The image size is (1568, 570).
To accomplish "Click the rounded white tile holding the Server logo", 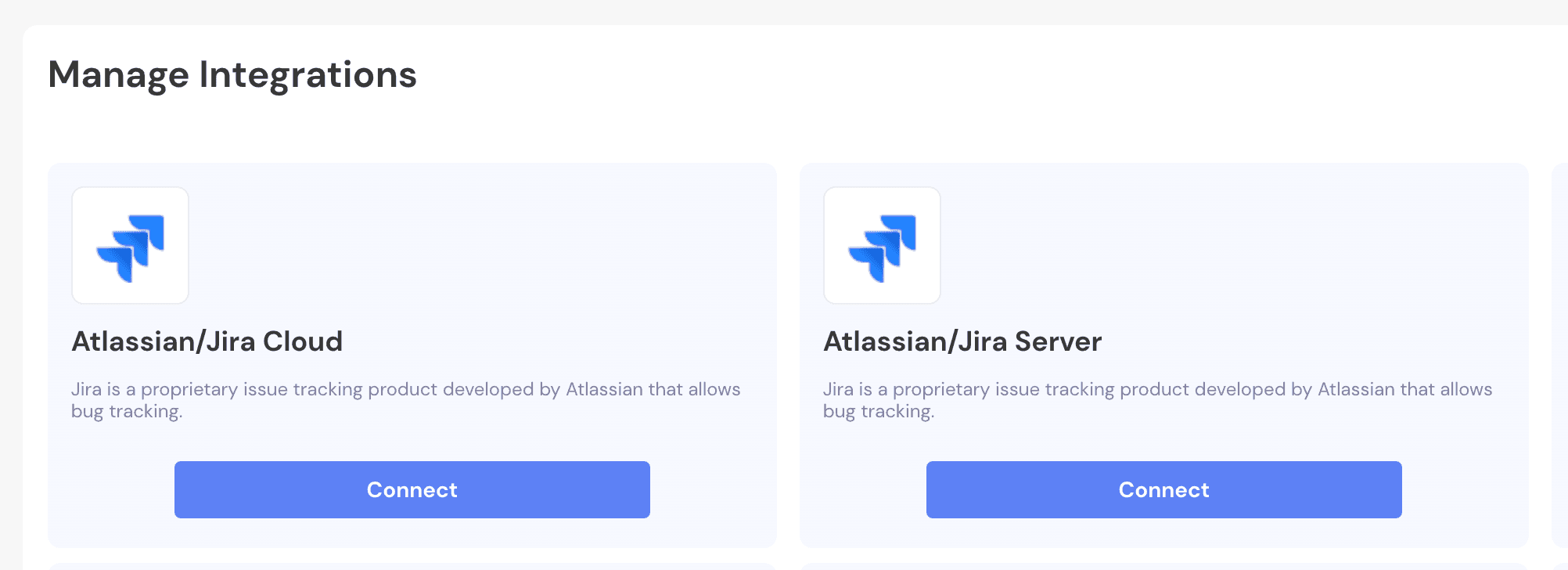I will 882,245.
